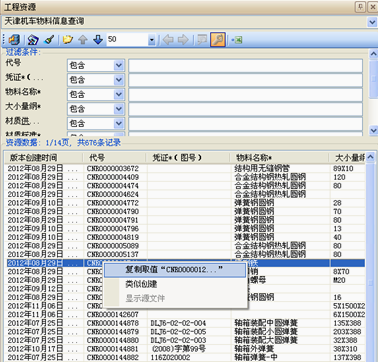Click drawing number DLJ6-02-02-005

click(178, 332)
